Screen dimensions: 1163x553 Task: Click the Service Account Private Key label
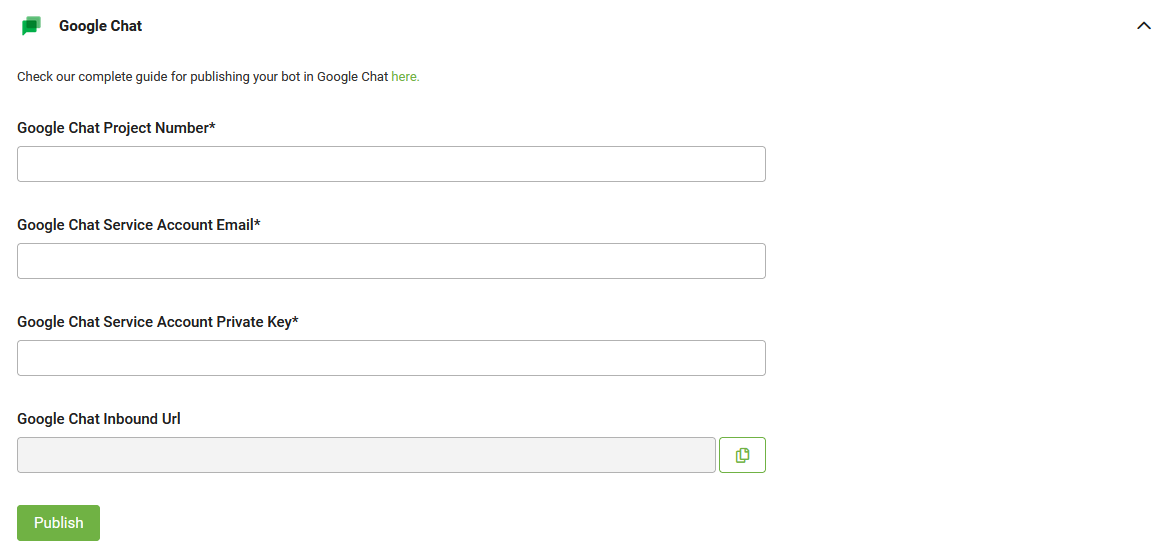click(153, 322)
